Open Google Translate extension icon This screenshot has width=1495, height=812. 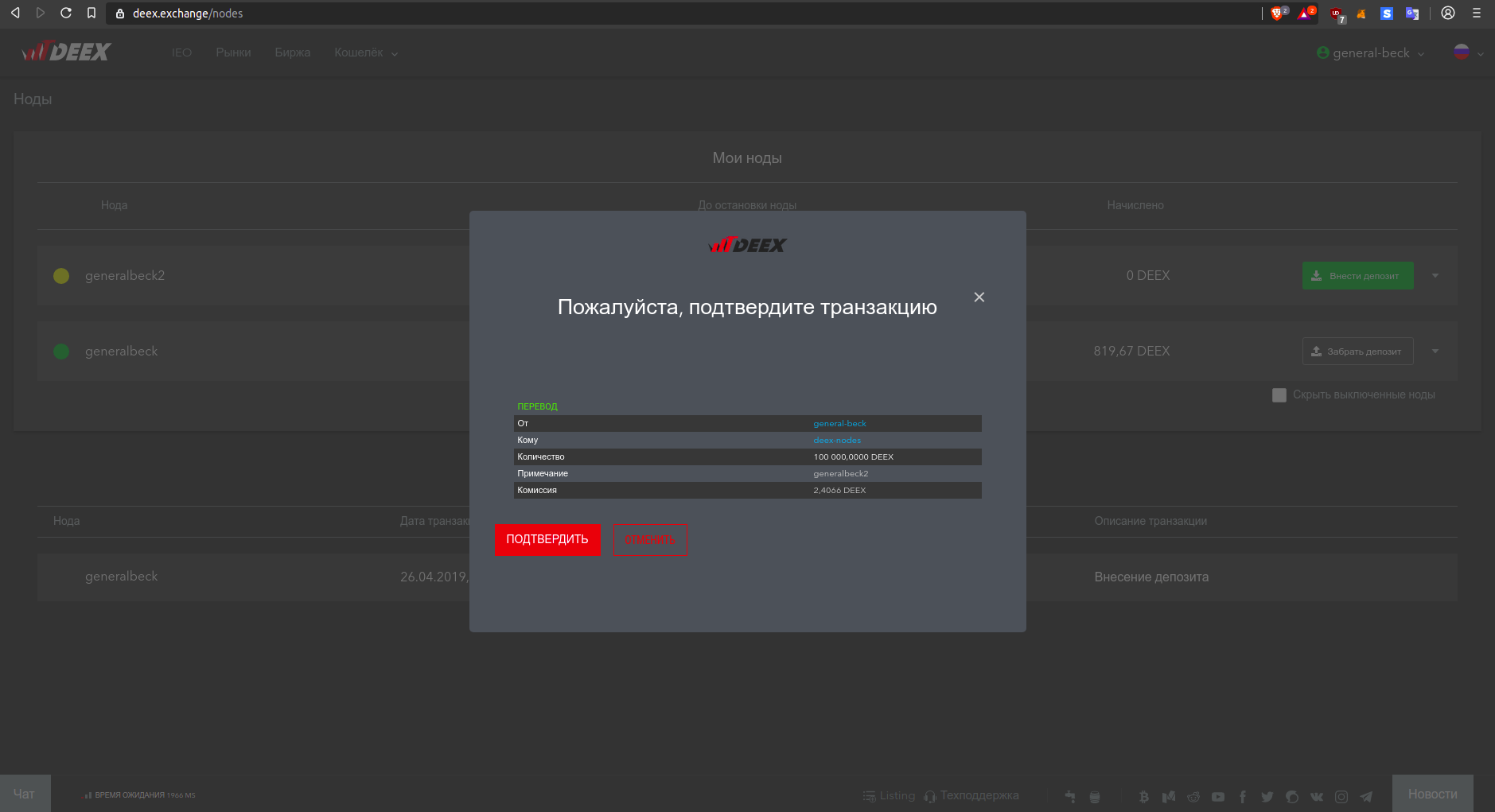(1412, 14)
